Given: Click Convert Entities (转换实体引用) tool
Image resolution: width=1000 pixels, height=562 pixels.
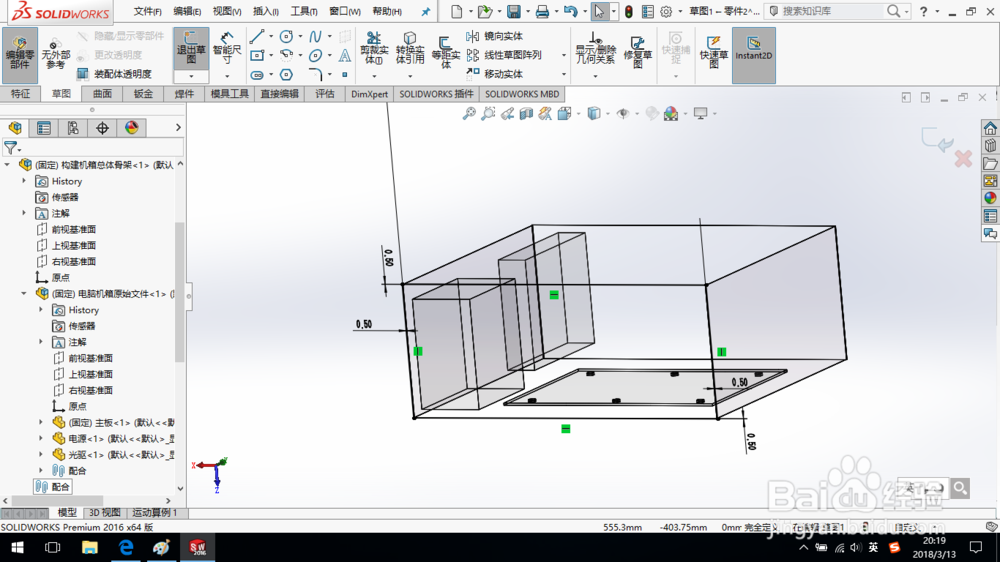Looking at the screenshot, I should (x=409, y=48).
